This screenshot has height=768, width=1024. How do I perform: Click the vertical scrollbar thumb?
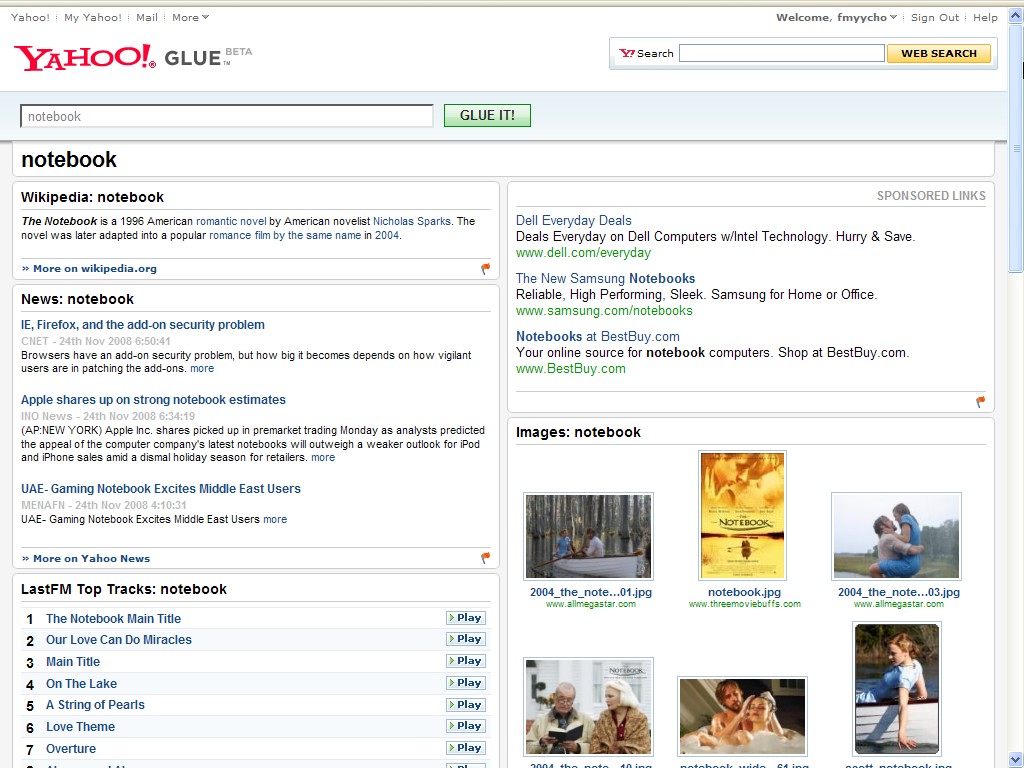coord(1016,148)
